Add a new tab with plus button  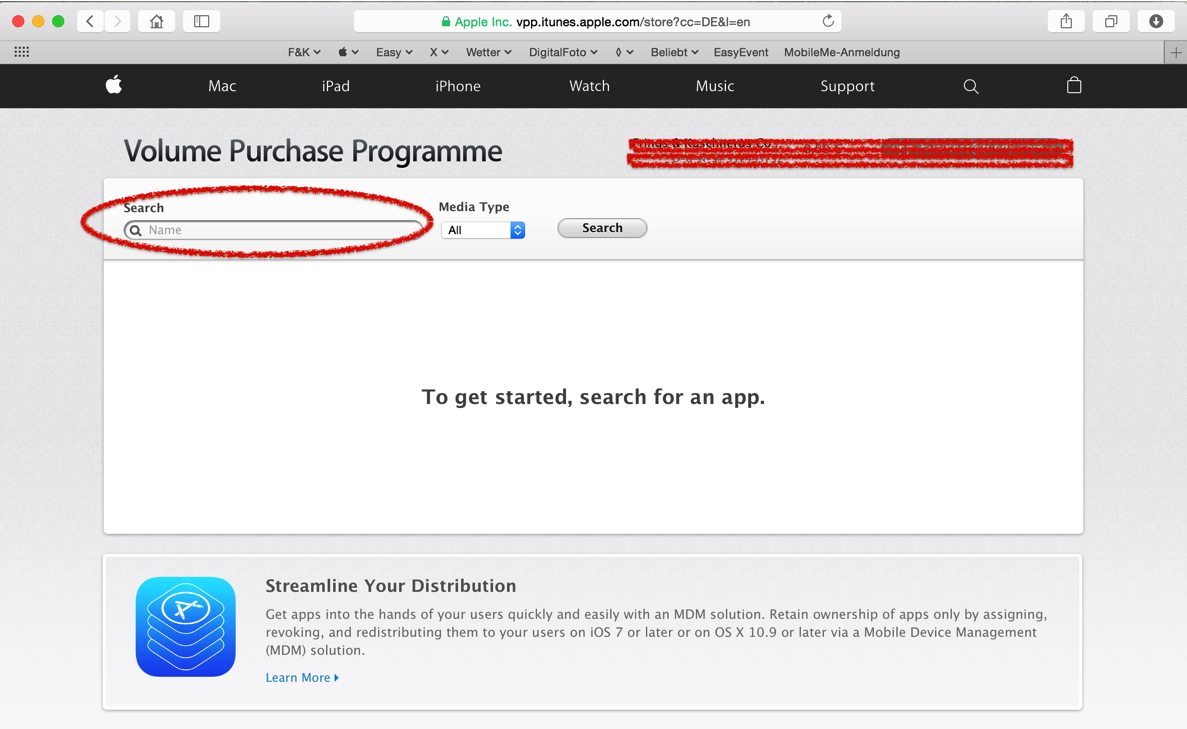click(x=1176, y=52)
